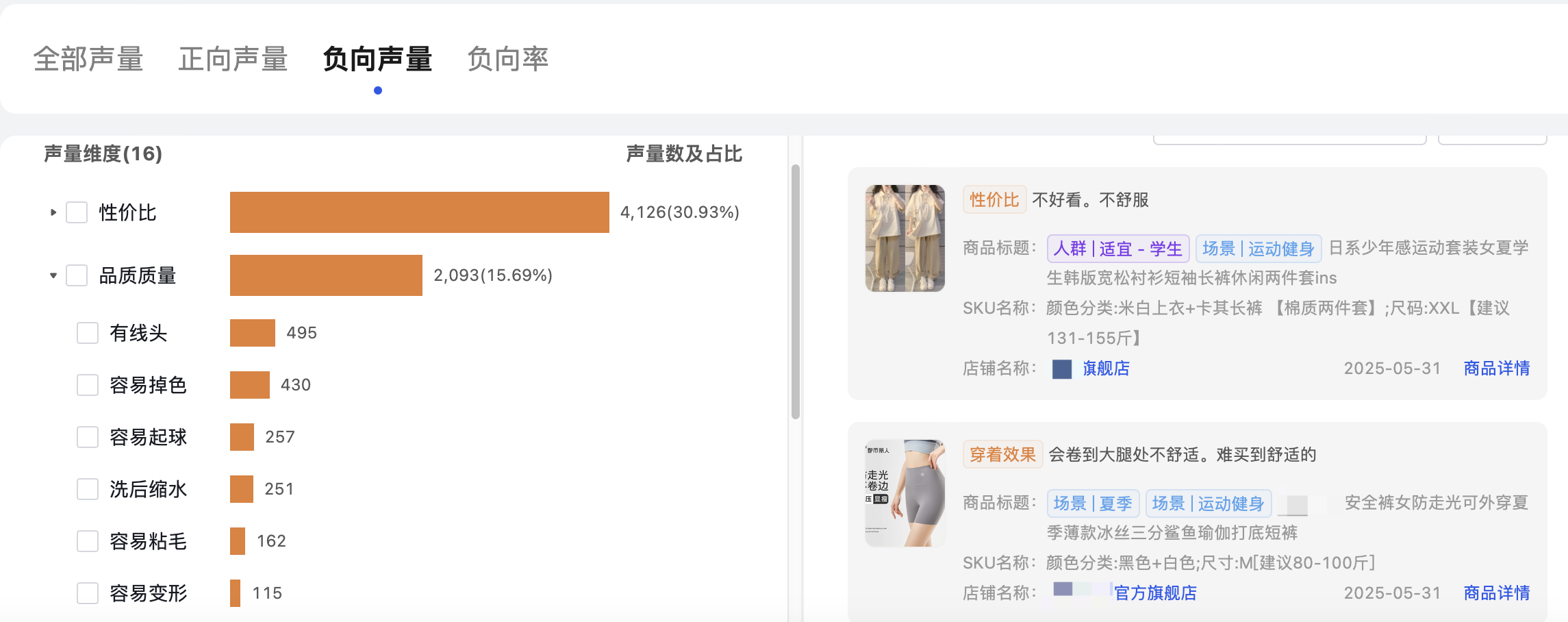This screenshot has width=1568, height=622.
Task: Check the 有线头 sub-item checkbox
Action: [88, 333]
